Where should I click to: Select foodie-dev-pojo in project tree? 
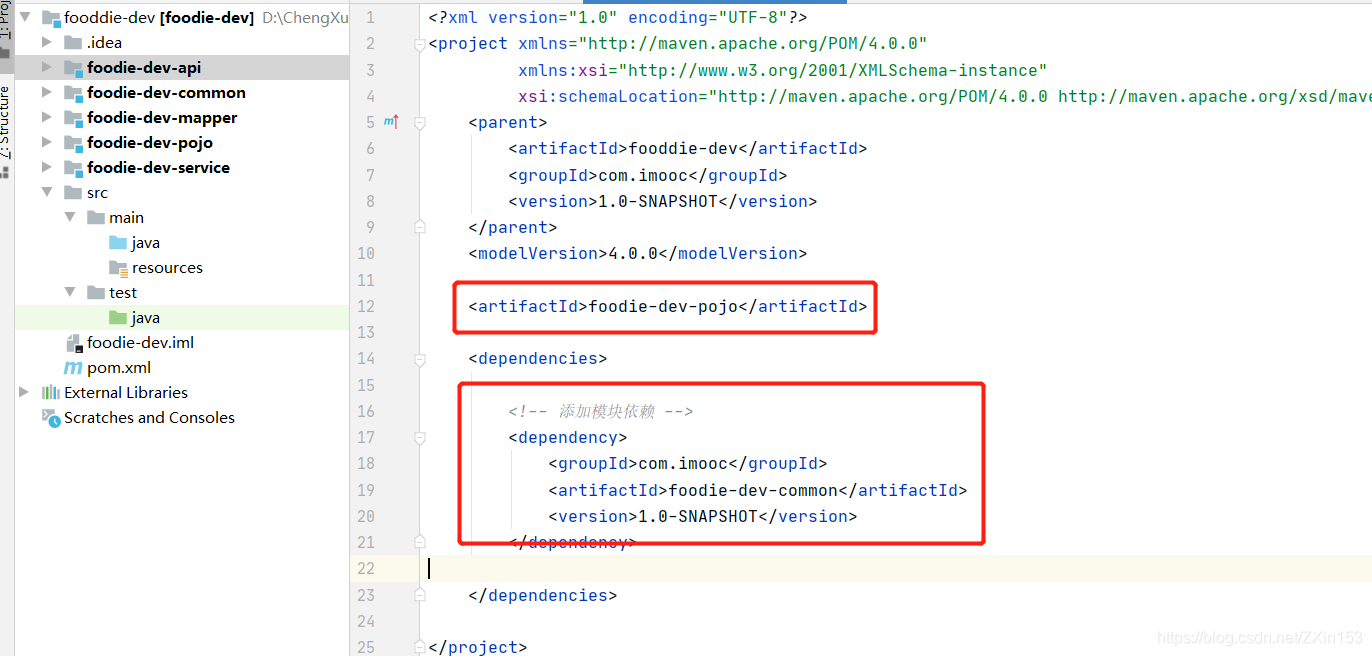[x=150, y=142]
